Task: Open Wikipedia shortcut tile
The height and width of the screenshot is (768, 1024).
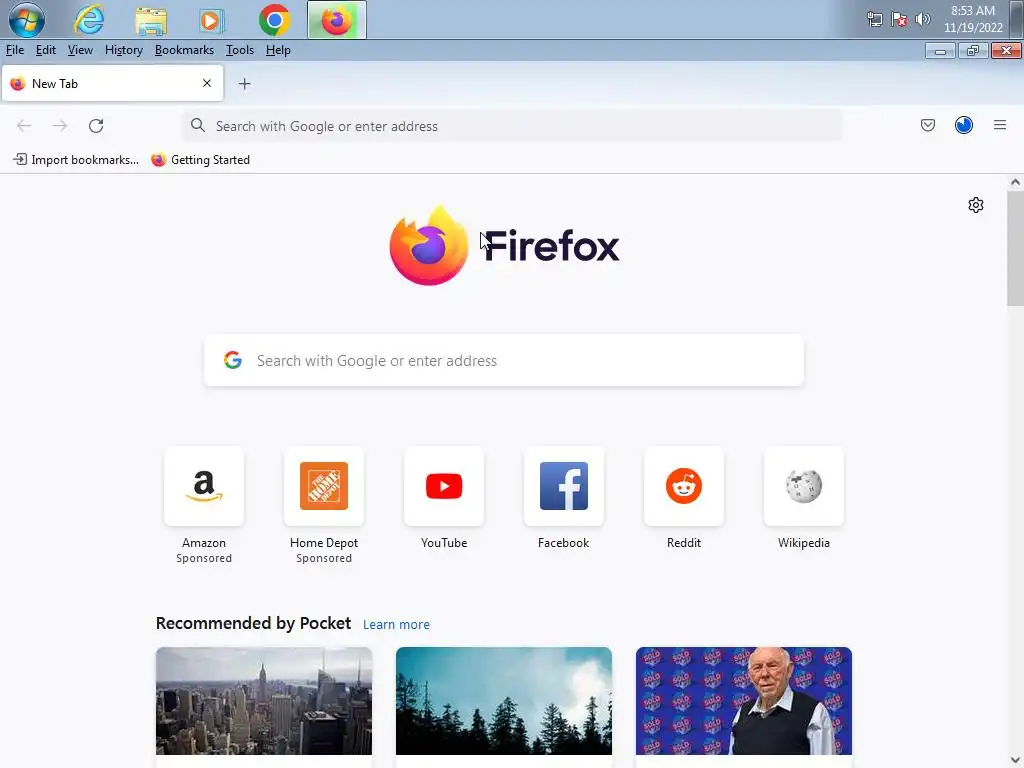Action: (x=804, y=486)
